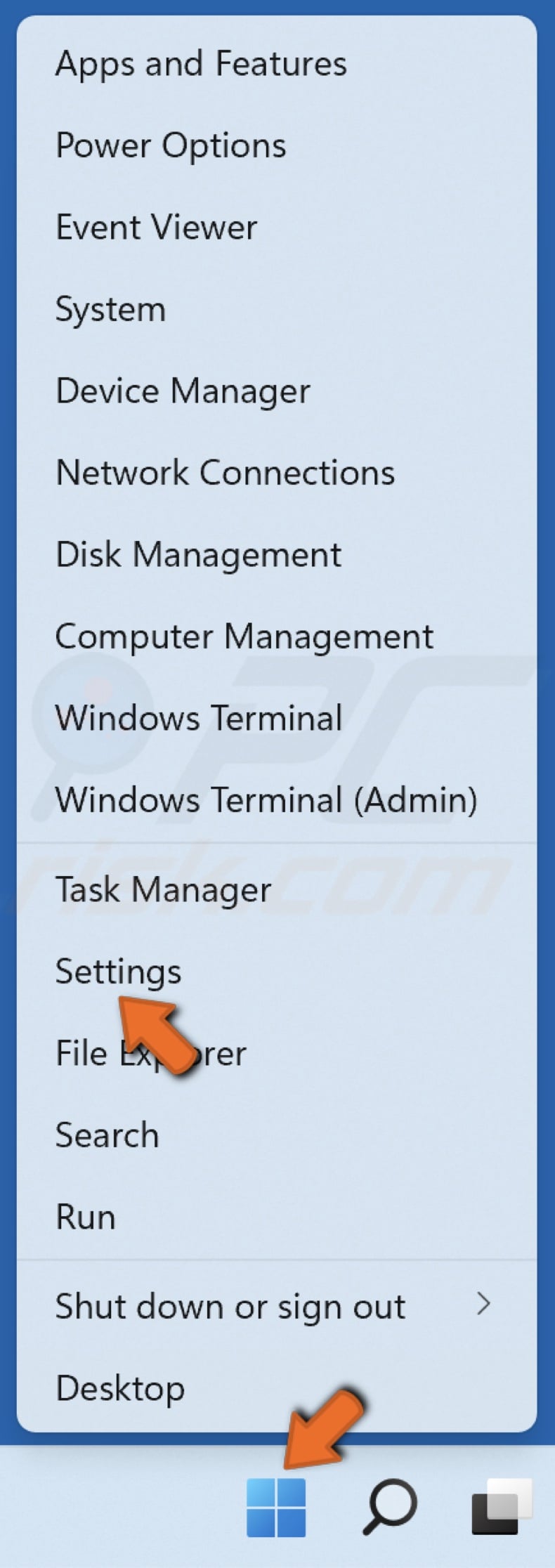Launch Windows Terminal
The width and height of the screenshot is (555, 1568).
click(199, 718)
